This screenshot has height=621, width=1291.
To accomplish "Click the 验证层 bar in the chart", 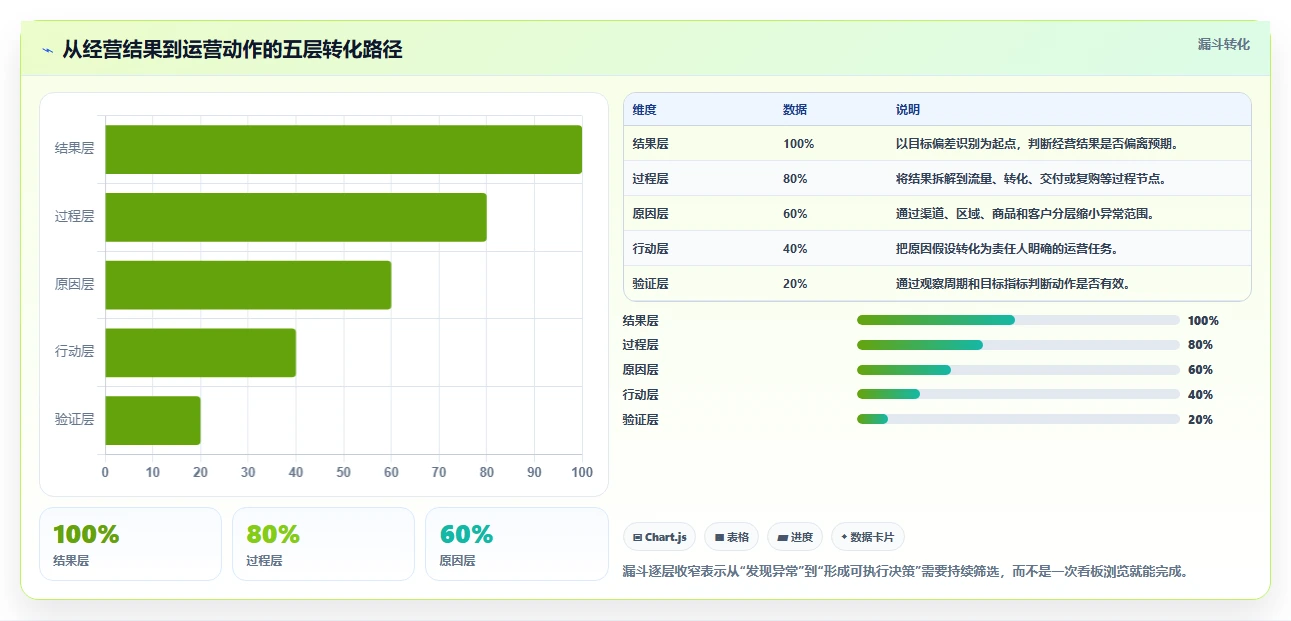I will tap(153, 420).
